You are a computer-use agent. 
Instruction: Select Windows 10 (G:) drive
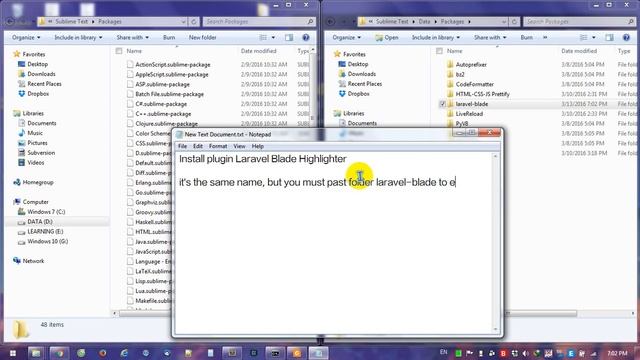click(x=47, y=241)
